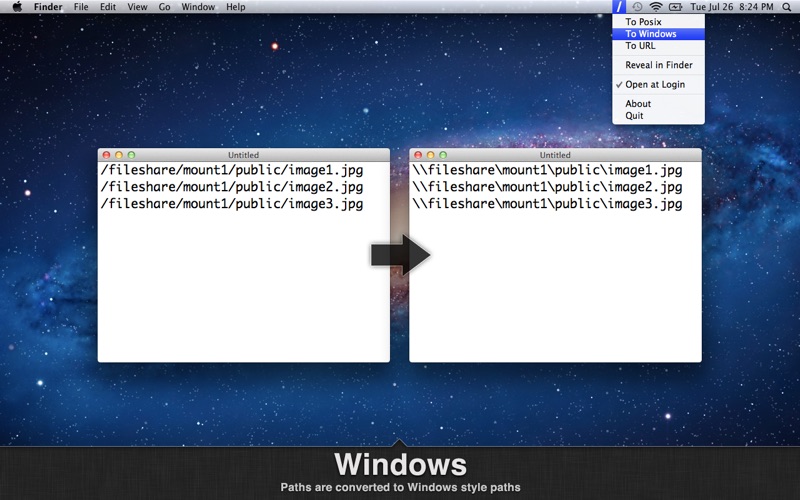Click the slash path converter menu bar icon

tap(620, 7)
